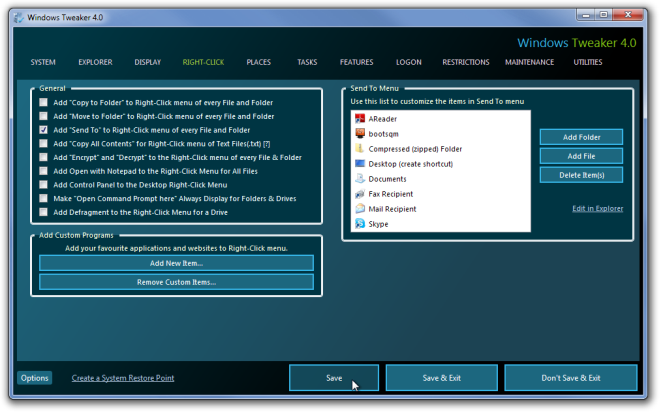Click the Desktop (create shortcut) icon

[x=360, y=164]
